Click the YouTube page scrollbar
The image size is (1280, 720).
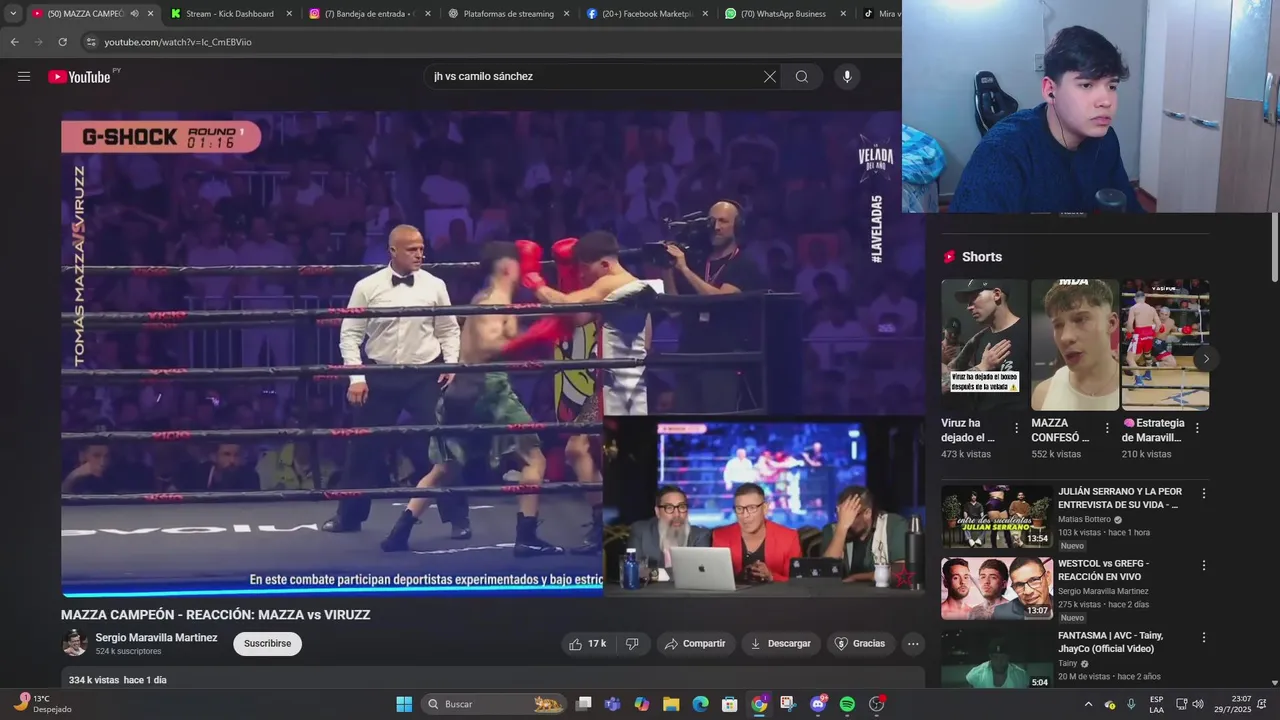1274,245
